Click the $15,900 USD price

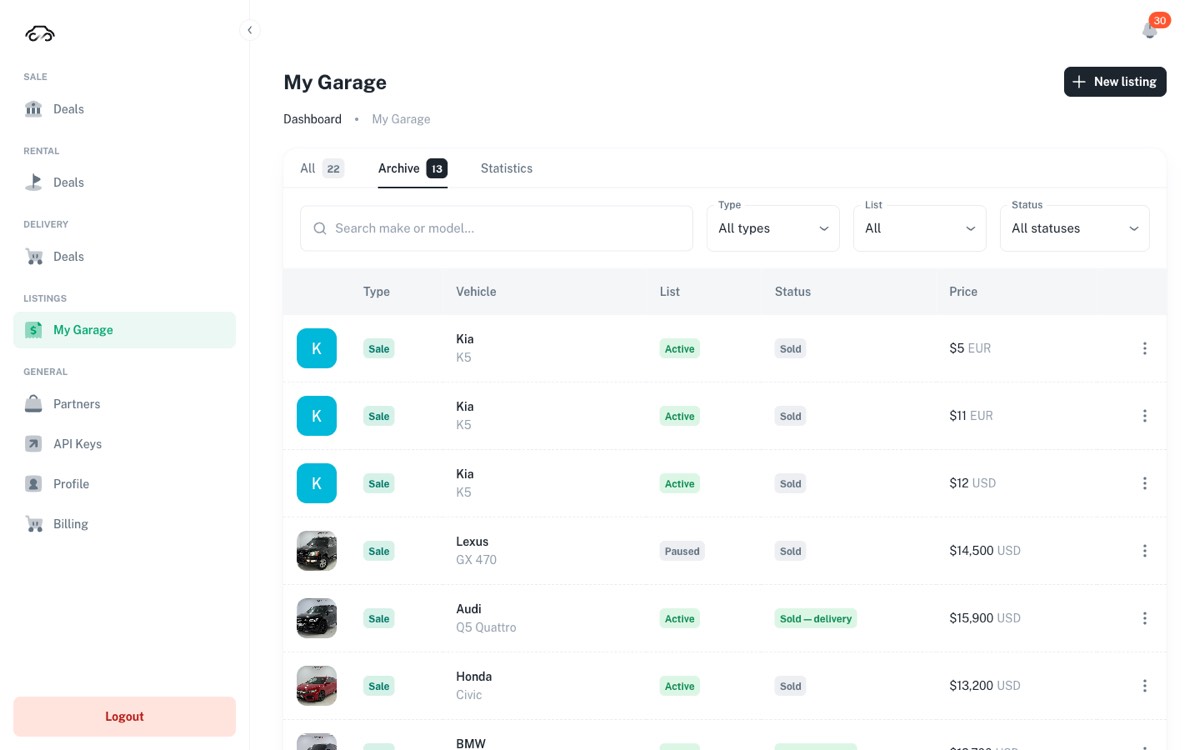[x=985, y=618]
